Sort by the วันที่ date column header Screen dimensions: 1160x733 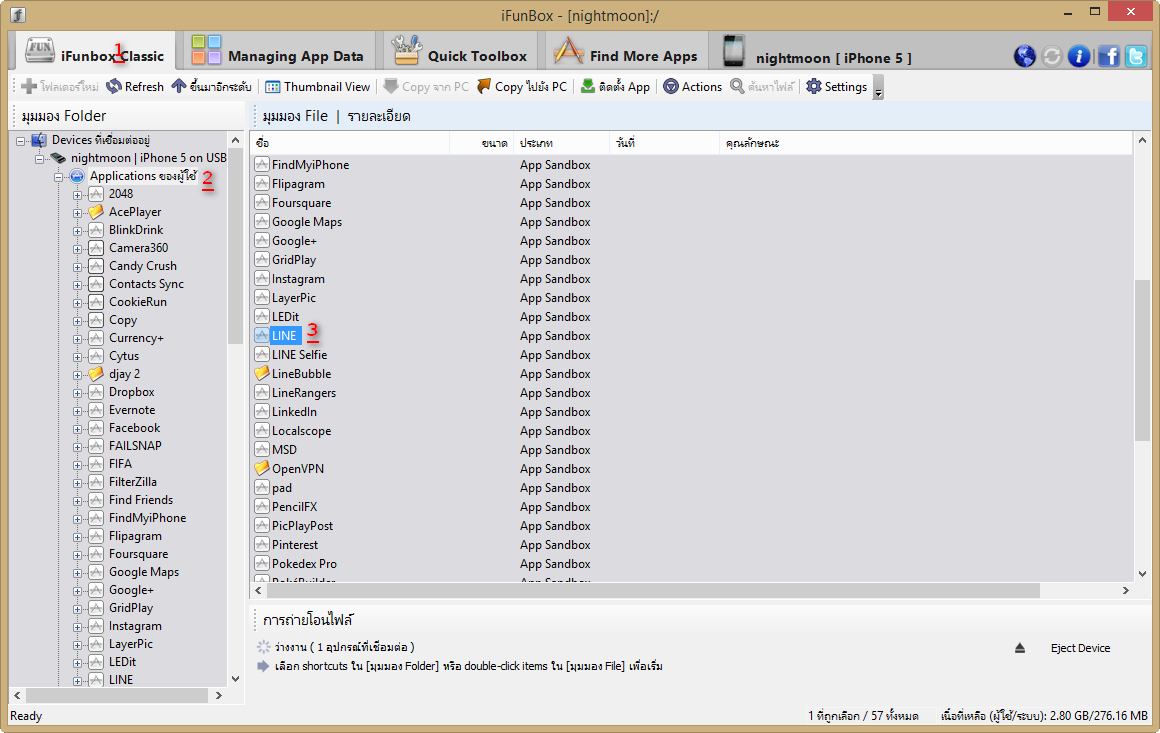[665, 143]
